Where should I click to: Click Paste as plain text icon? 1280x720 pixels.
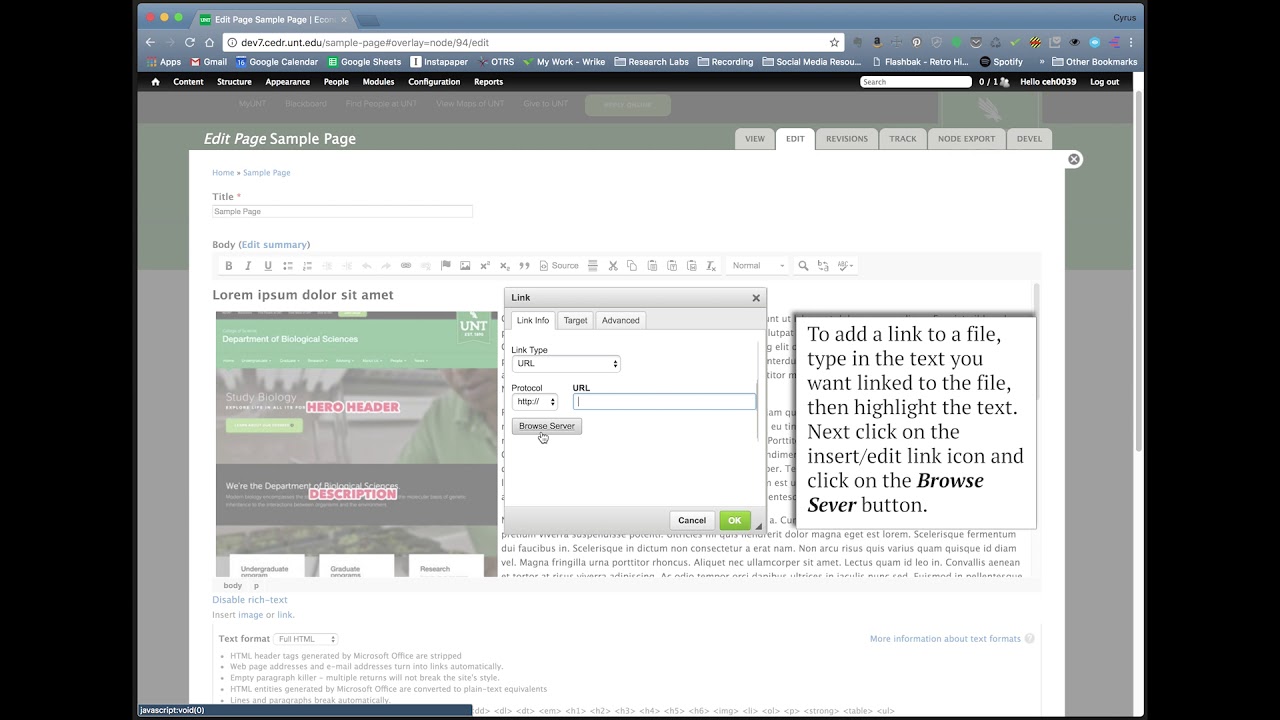(672, 266)
